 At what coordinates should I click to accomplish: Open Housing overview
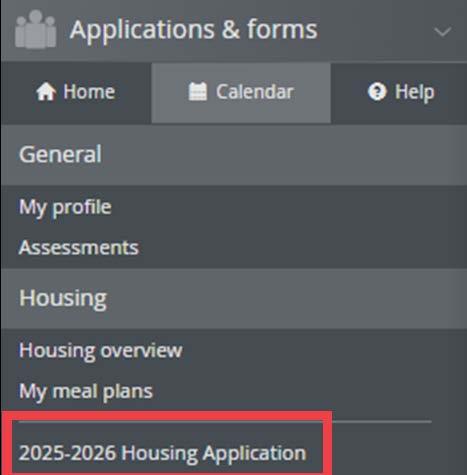pos(101,351)
